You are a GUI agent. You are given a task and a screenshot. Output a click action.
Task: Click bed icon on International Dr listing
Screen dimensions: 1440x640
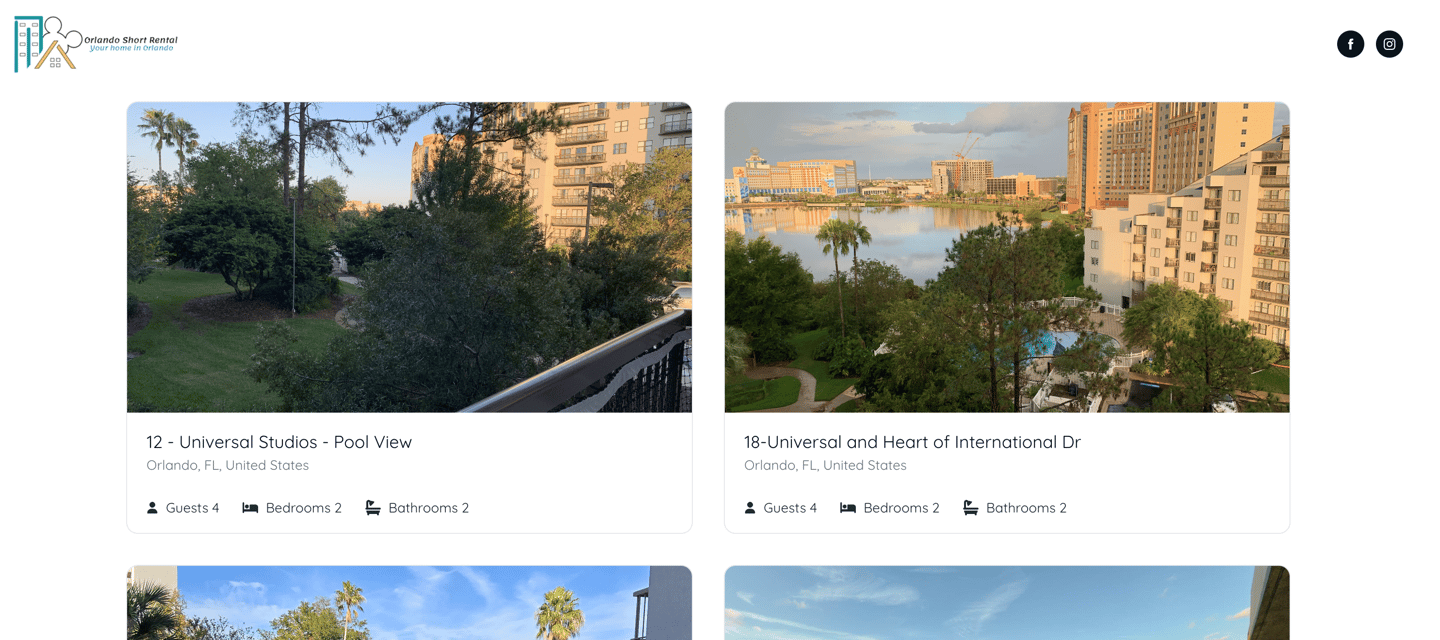848,508
